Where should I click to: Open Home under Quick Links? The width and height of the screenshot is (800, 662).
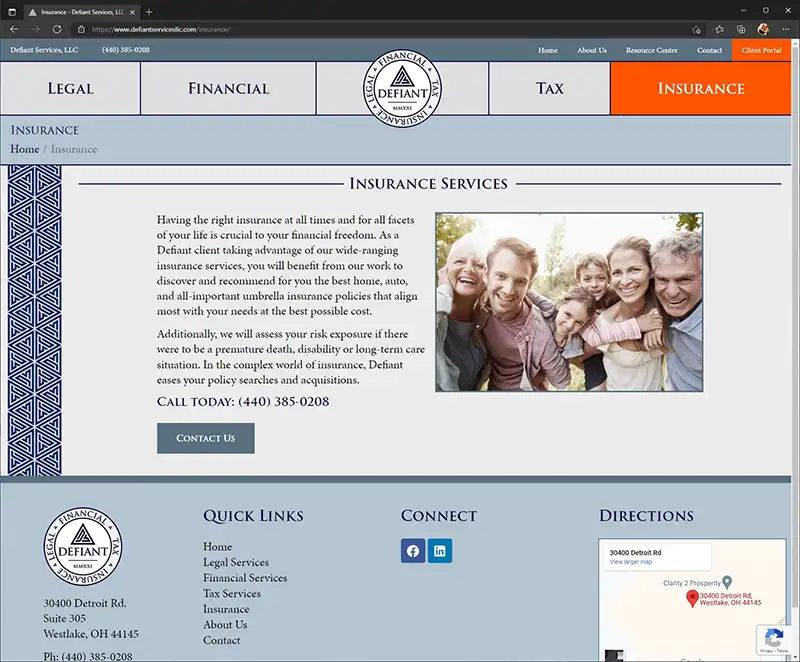pyautogui.click(x=217, y=546)
